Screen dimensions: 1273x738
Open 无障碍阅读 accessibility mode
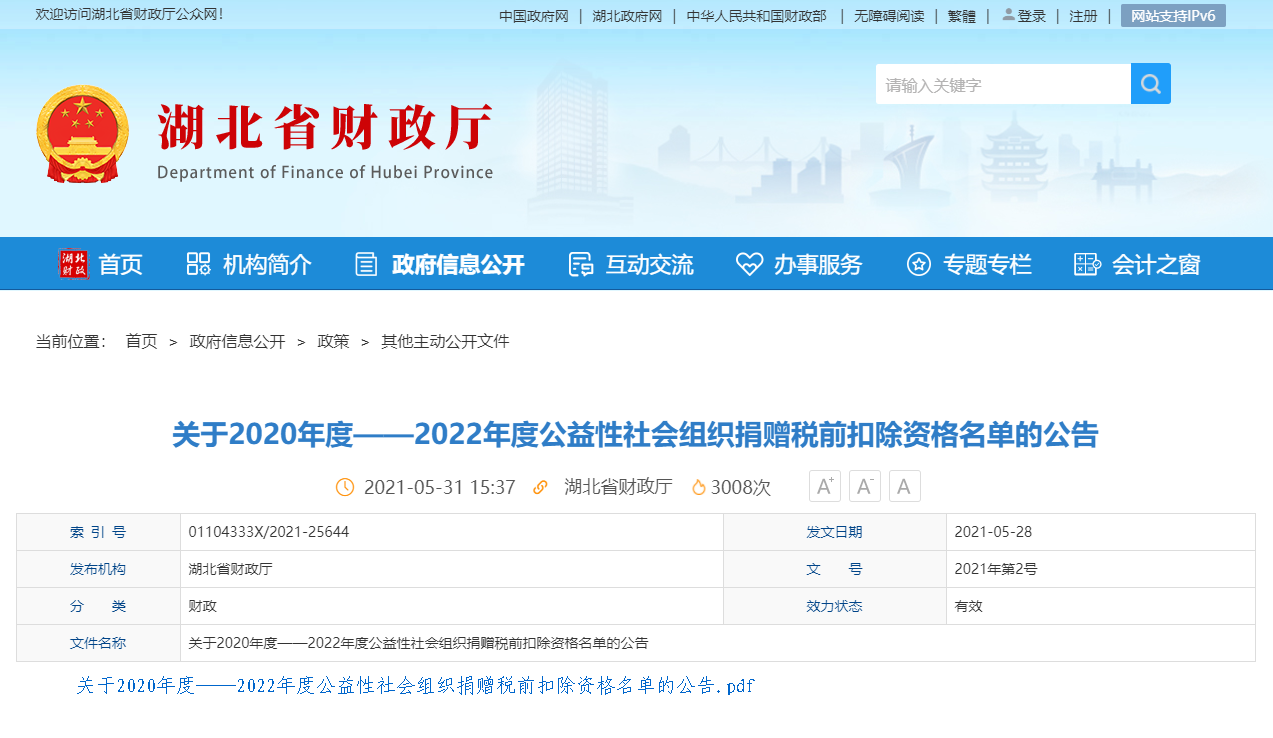click(889, 16)
